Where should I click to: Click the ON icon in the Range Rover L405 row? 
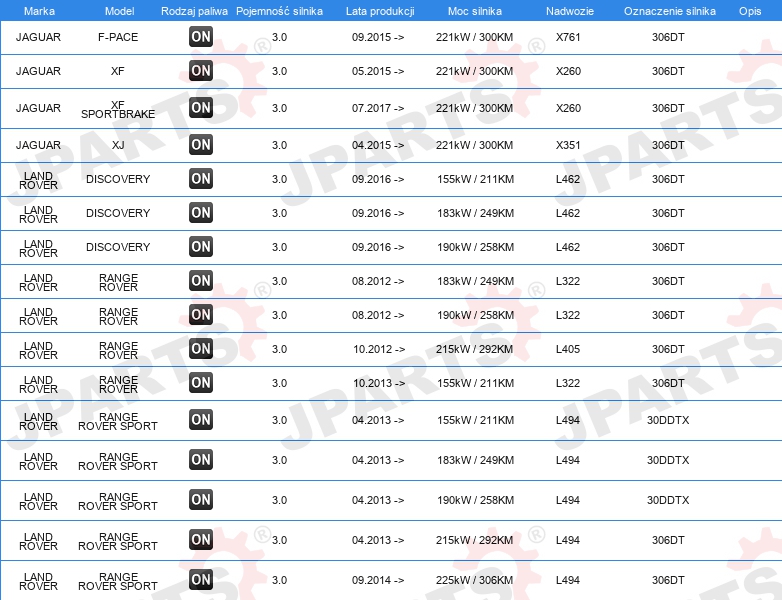201,348
